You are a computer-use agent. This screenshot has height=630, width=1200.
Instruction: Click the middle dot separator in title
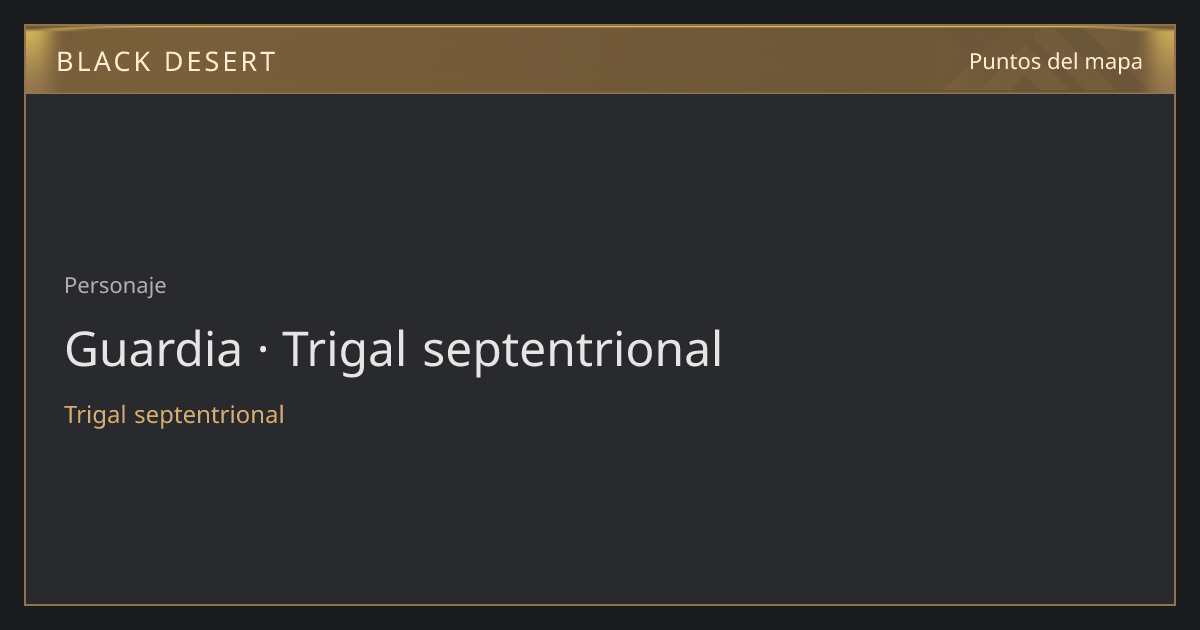(262, 352)
